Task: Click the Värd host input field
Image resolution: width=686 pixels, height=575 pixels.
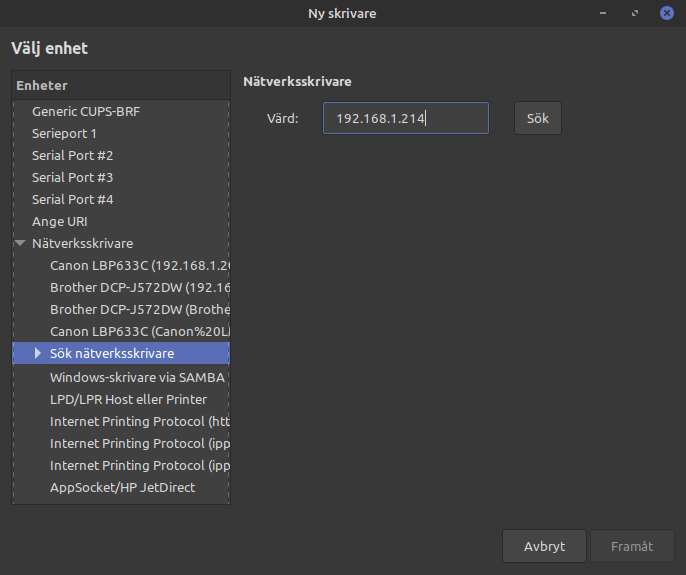Action: [x=405, y=118]
